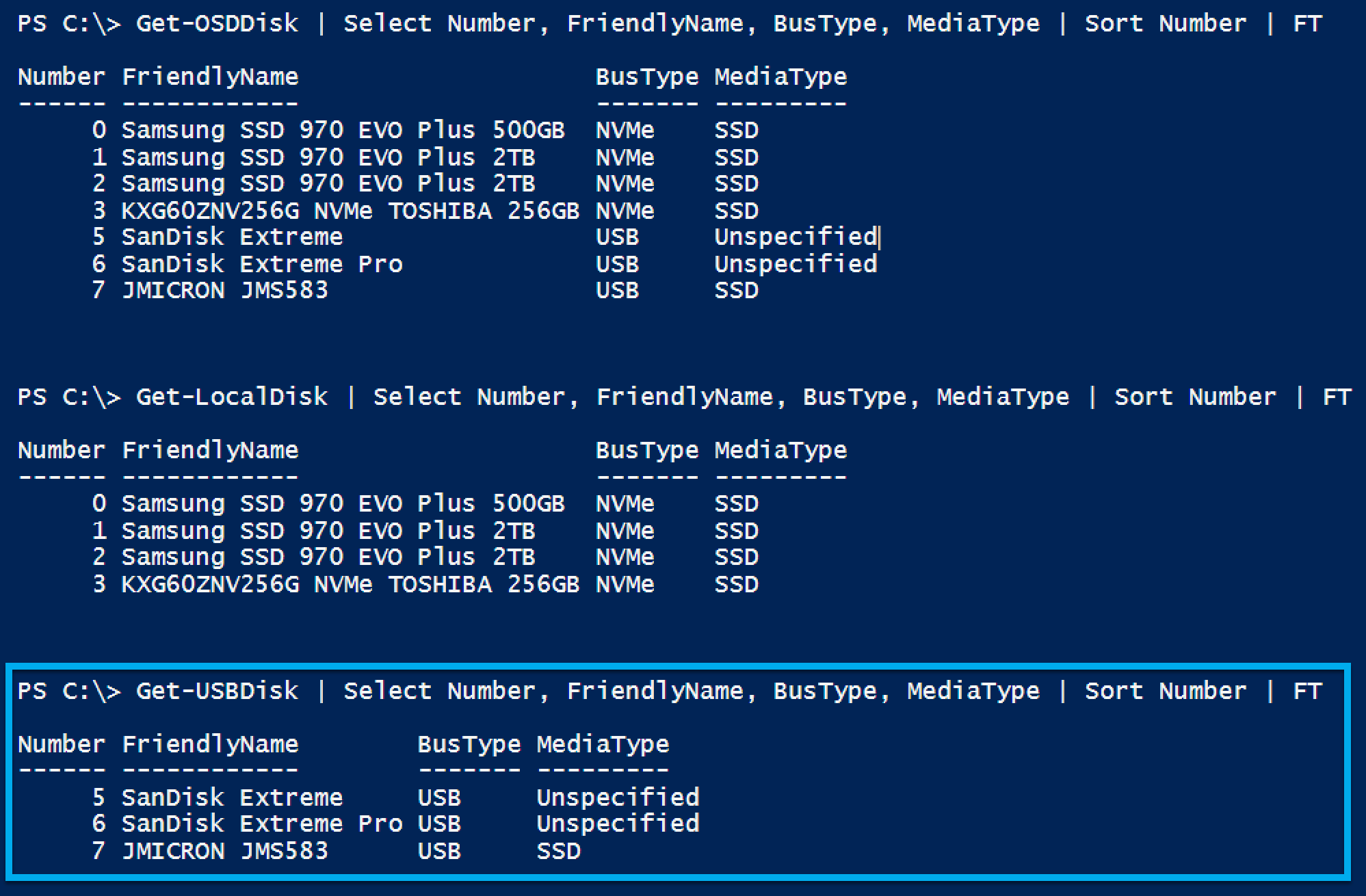Select 'Samsung SSD 970 EVO Plus 500GB' in Get-LocalDisk output
Screen dimensions: 1366x896
343,503
